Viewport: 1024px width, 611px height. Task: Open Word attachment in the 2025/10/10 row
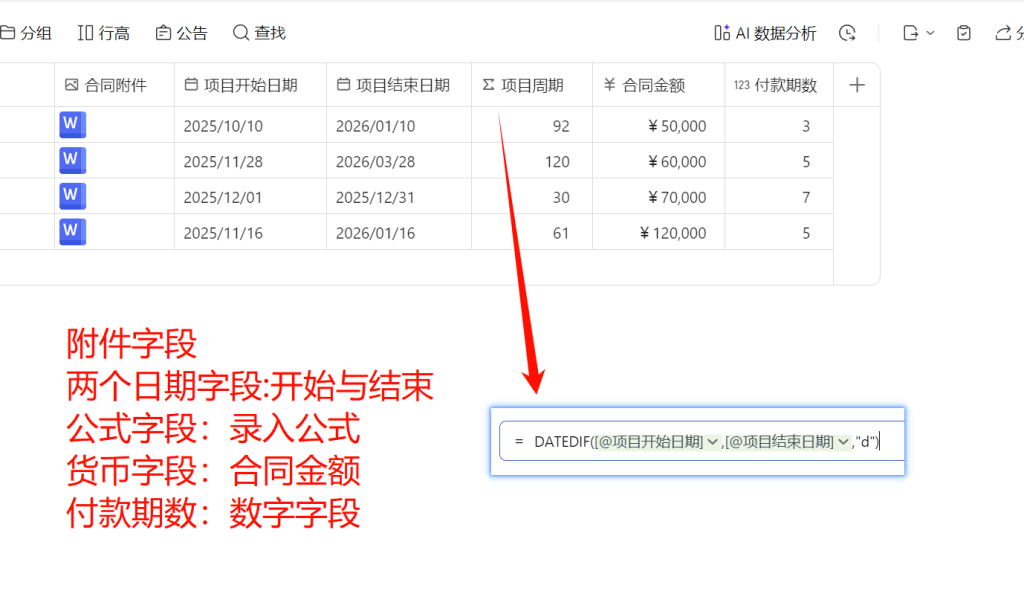pyautogui.click(x=72, y=125)
